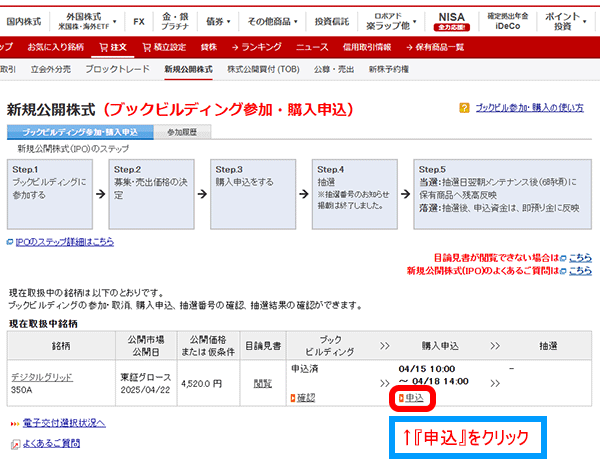Open ブロックトレード sub-menu
This screenshot has width=600, height=460.
(x=117, y=69)
